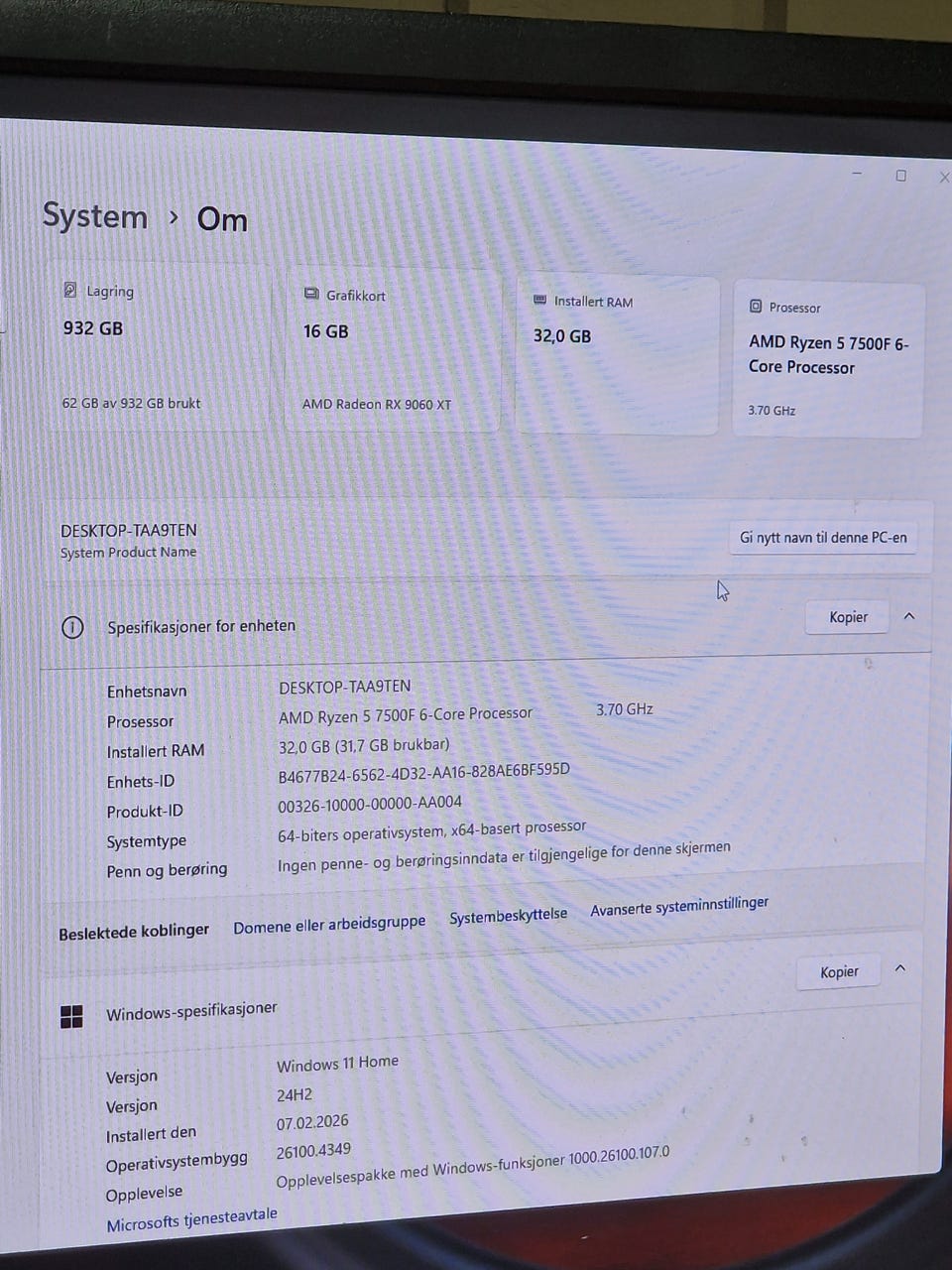Screen dimensions: 952x1270
Task: Open Avanserte systeminnstillinger link
Action: point(679,906)
